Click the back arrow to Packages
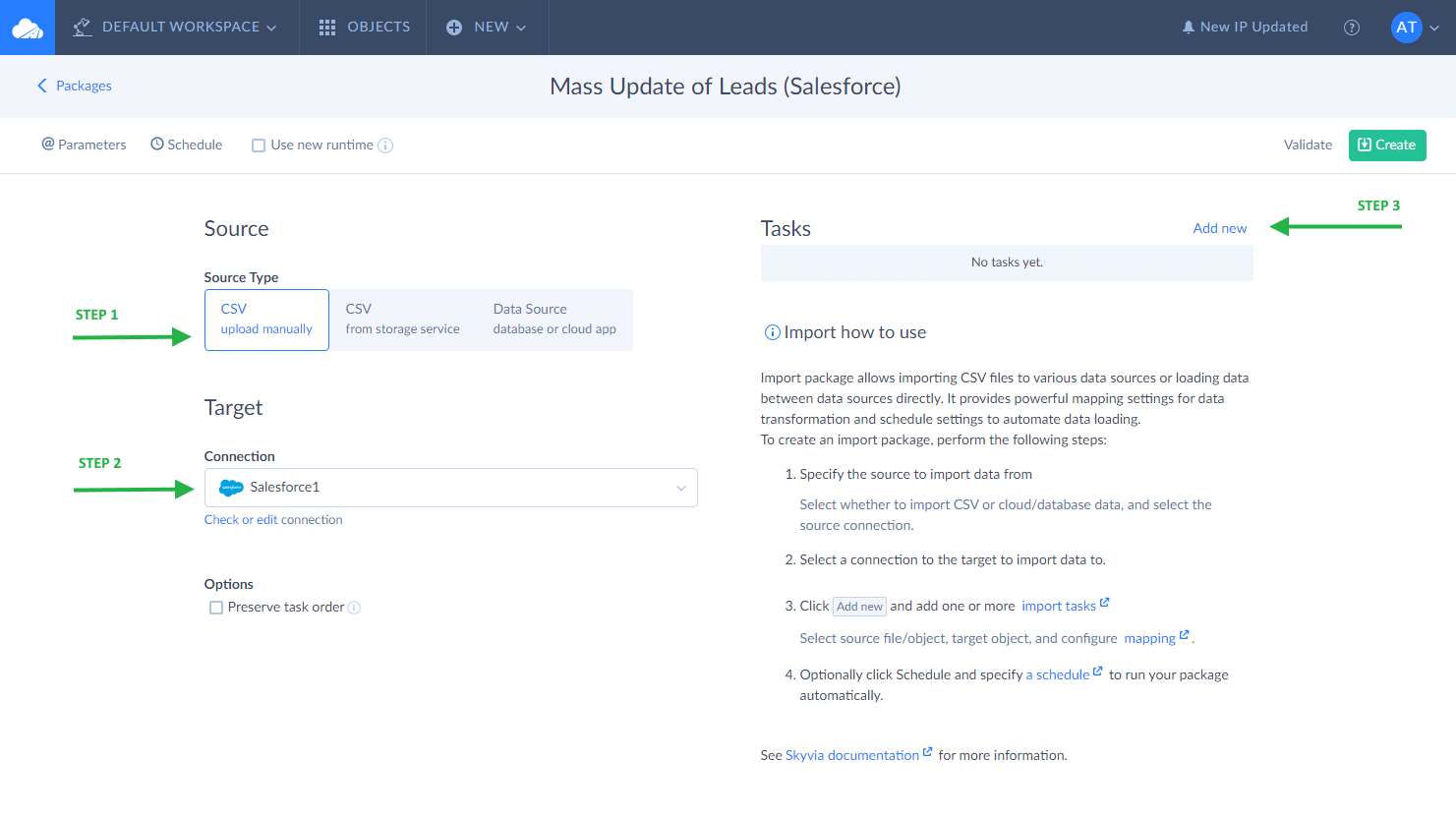The image size is (1456, 819). tap(42, 86)
